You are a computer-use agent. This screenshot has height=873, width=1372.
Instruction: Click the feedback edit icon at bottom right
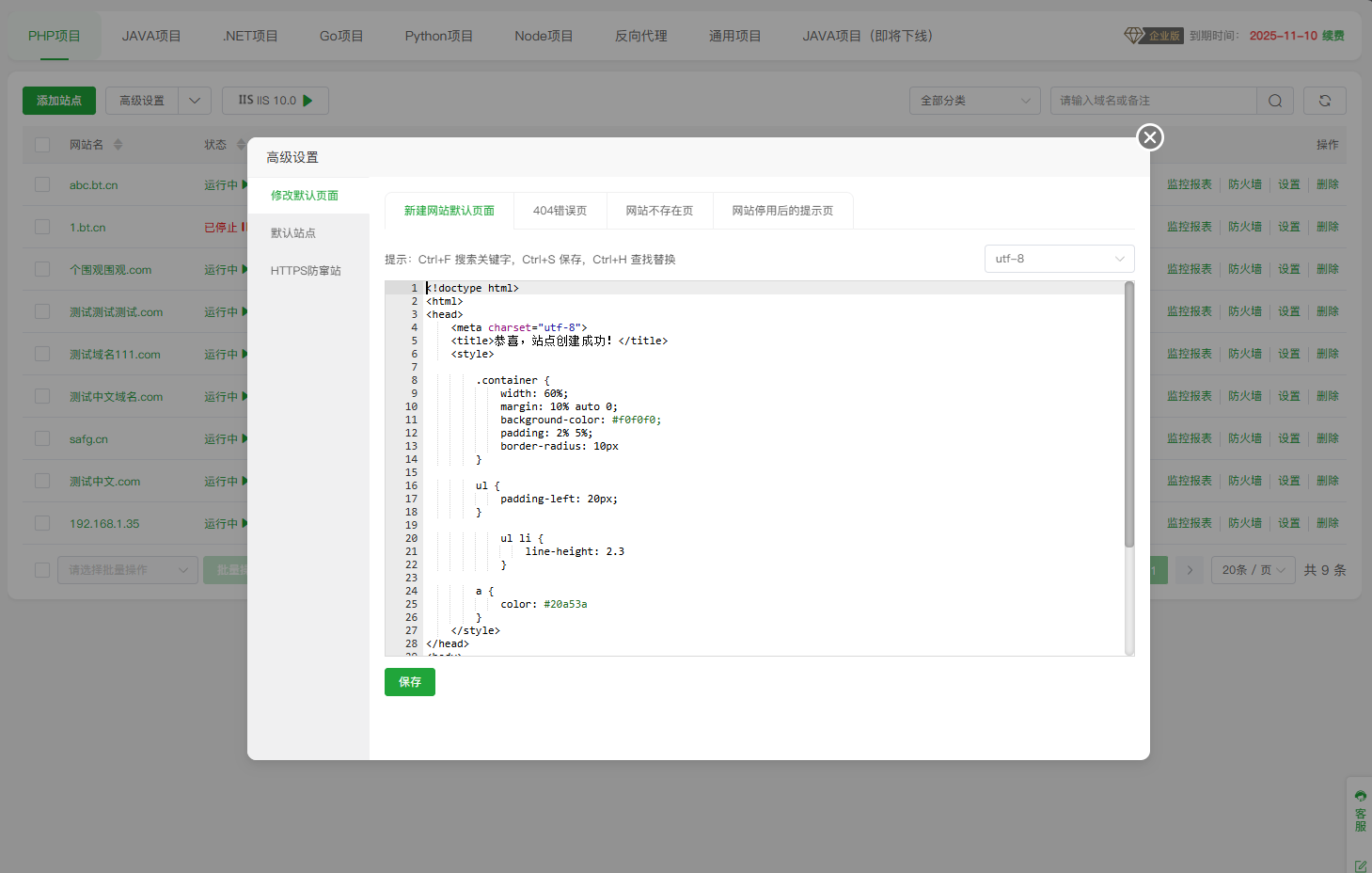pos(1360,865)
